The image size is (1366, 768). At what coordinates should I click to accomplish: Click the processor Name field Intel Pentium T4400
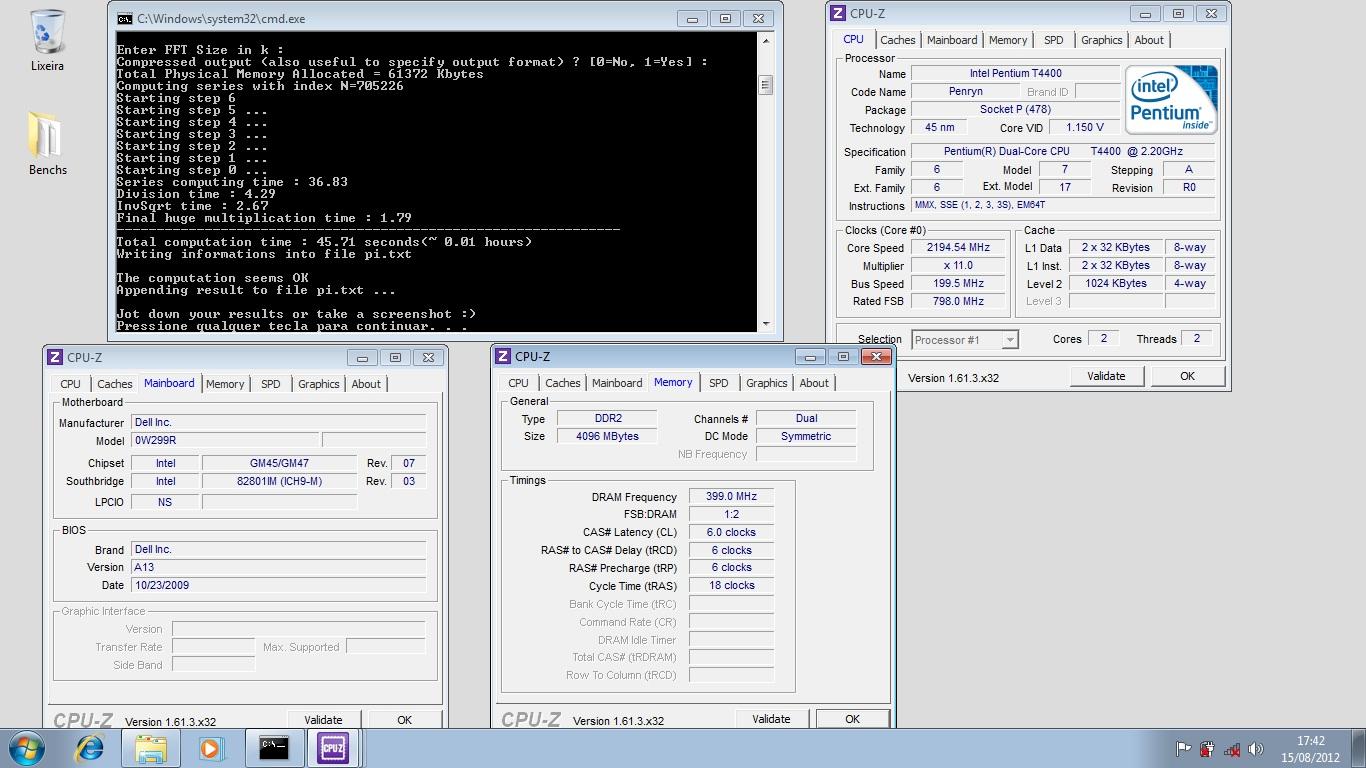pyautogui.click(x=1015, y=74)
